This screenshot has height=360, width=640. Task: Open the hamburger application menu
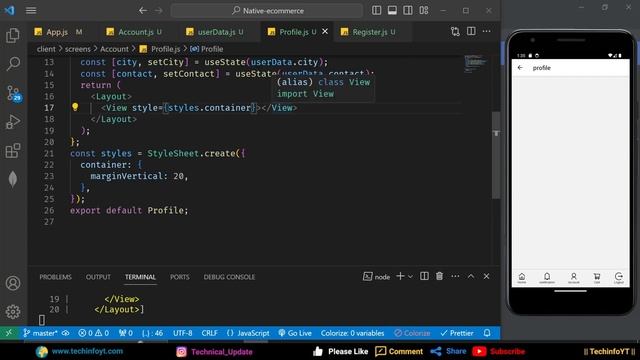point(31,11)
